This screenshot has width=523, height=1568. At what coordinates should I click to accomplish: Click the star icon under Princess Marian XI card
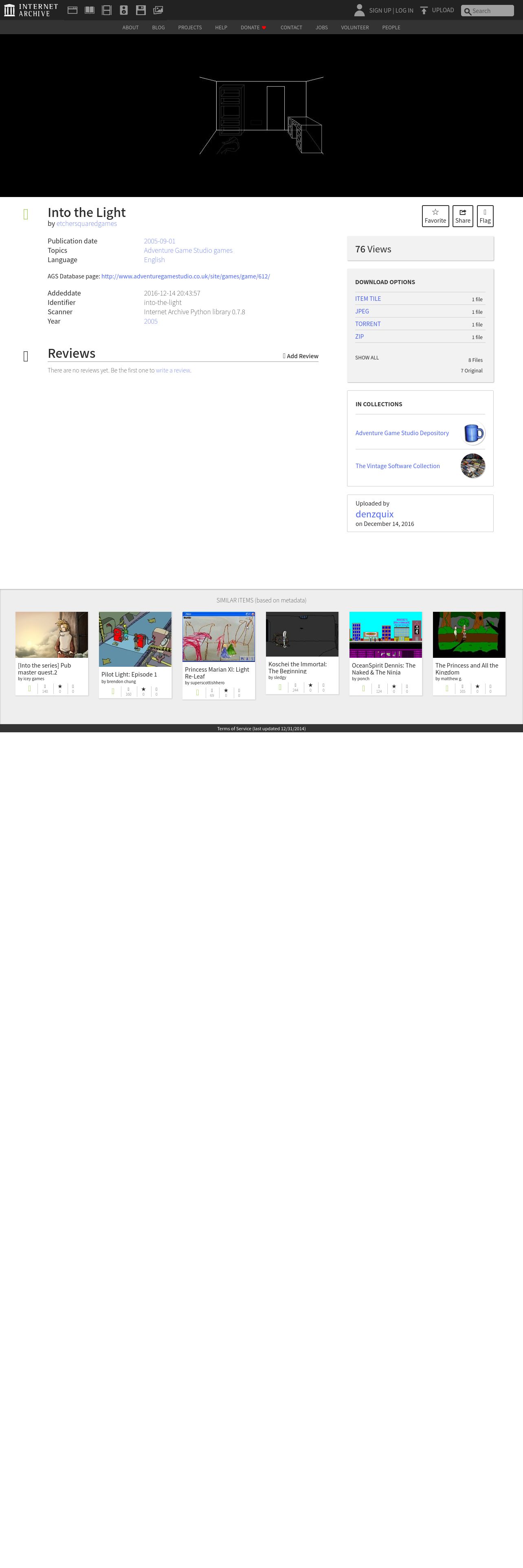coord(226,690)
